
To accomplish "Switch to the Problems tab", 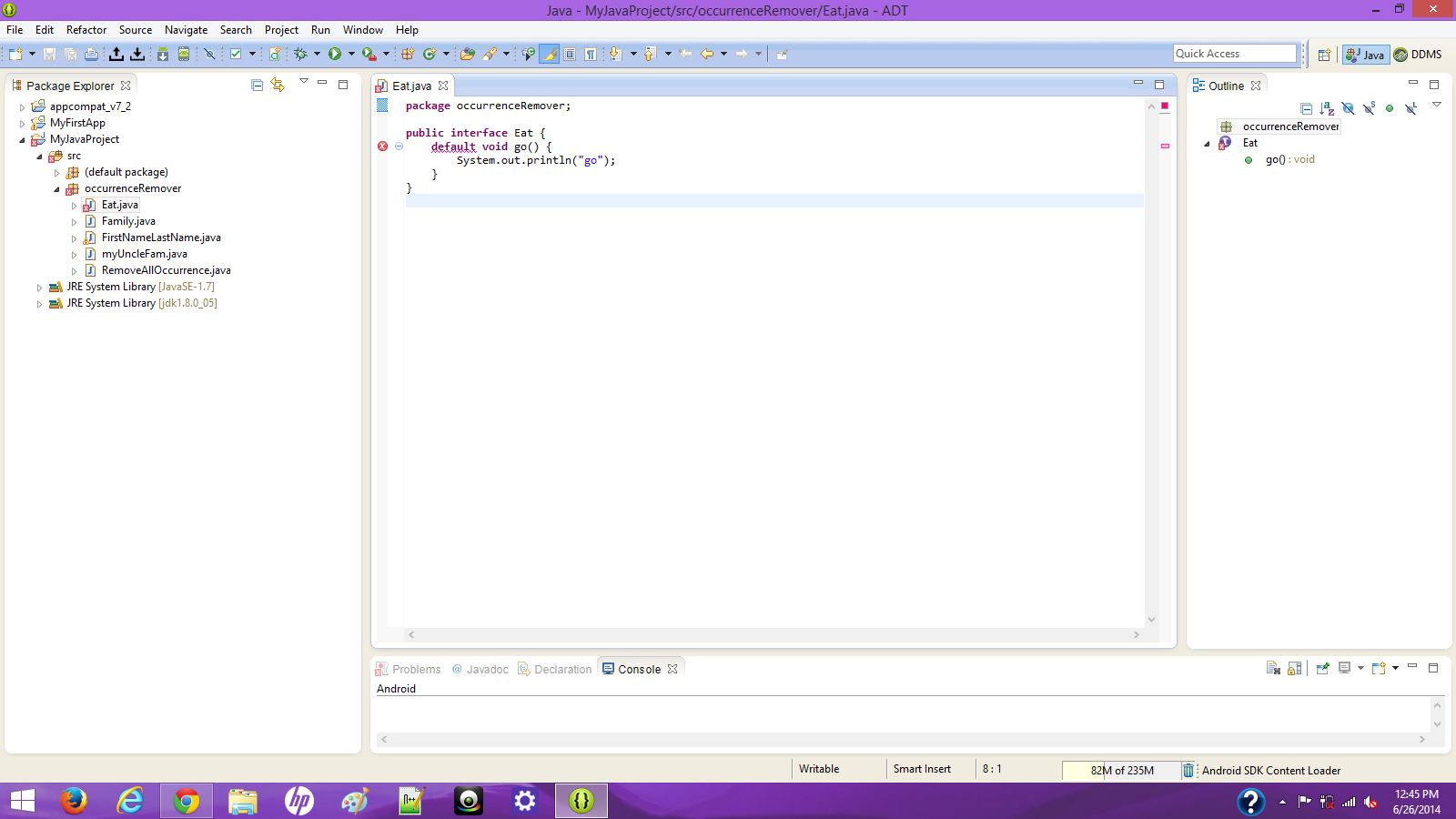I will (408, 669).
